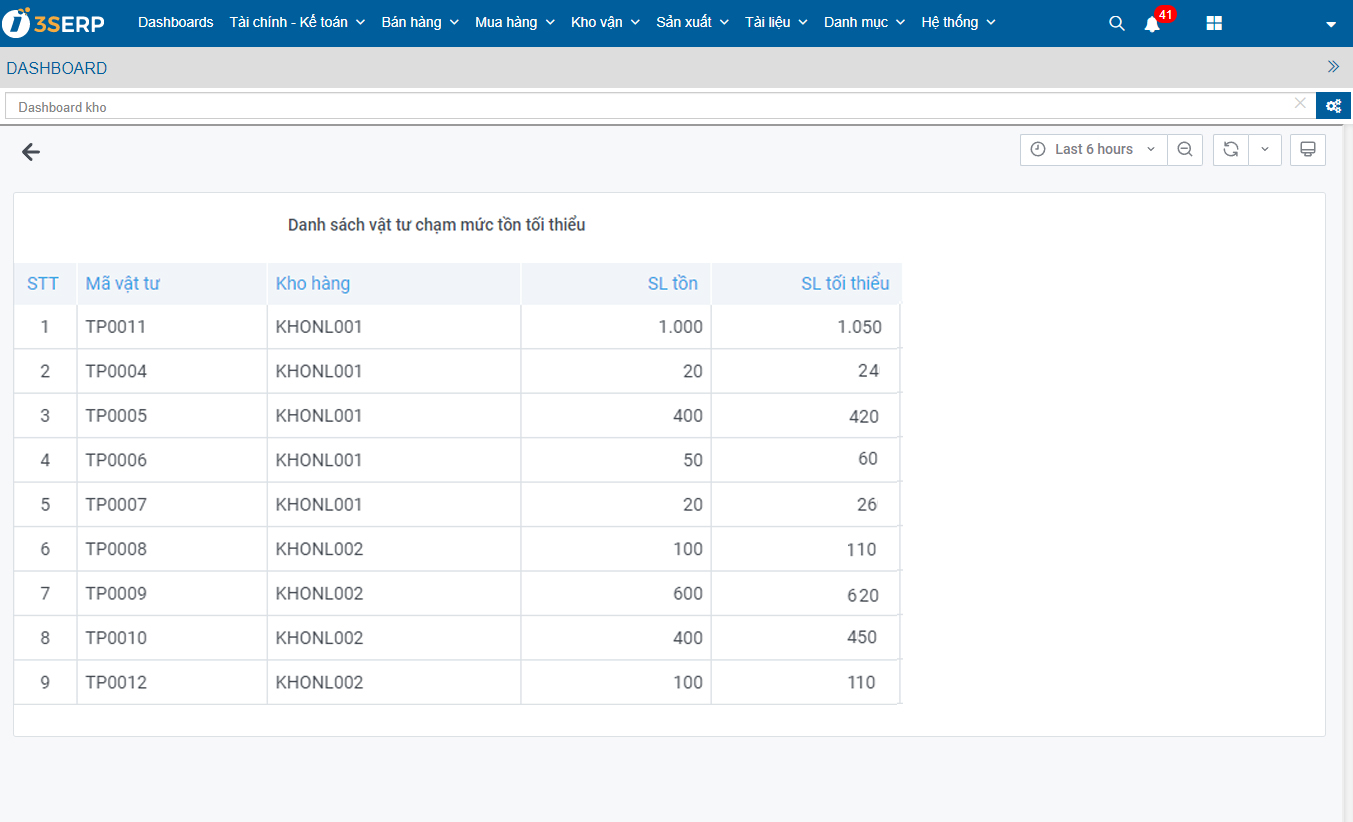The image size is (1353, 822).
Task: Collapse panel with double chevron icon
Action: 1333,67
